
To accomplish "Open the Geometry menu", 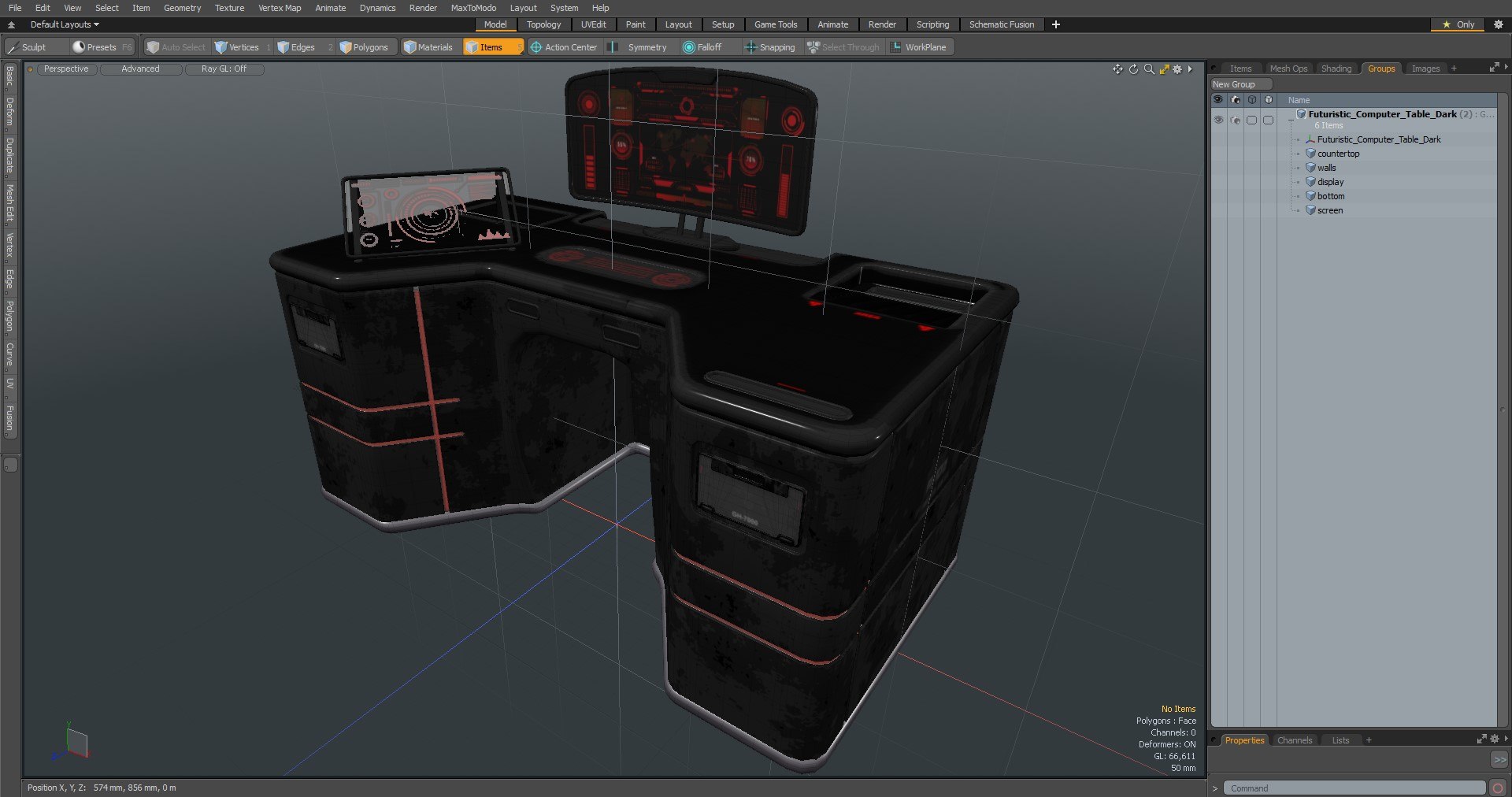I will [x=182, y=8].
